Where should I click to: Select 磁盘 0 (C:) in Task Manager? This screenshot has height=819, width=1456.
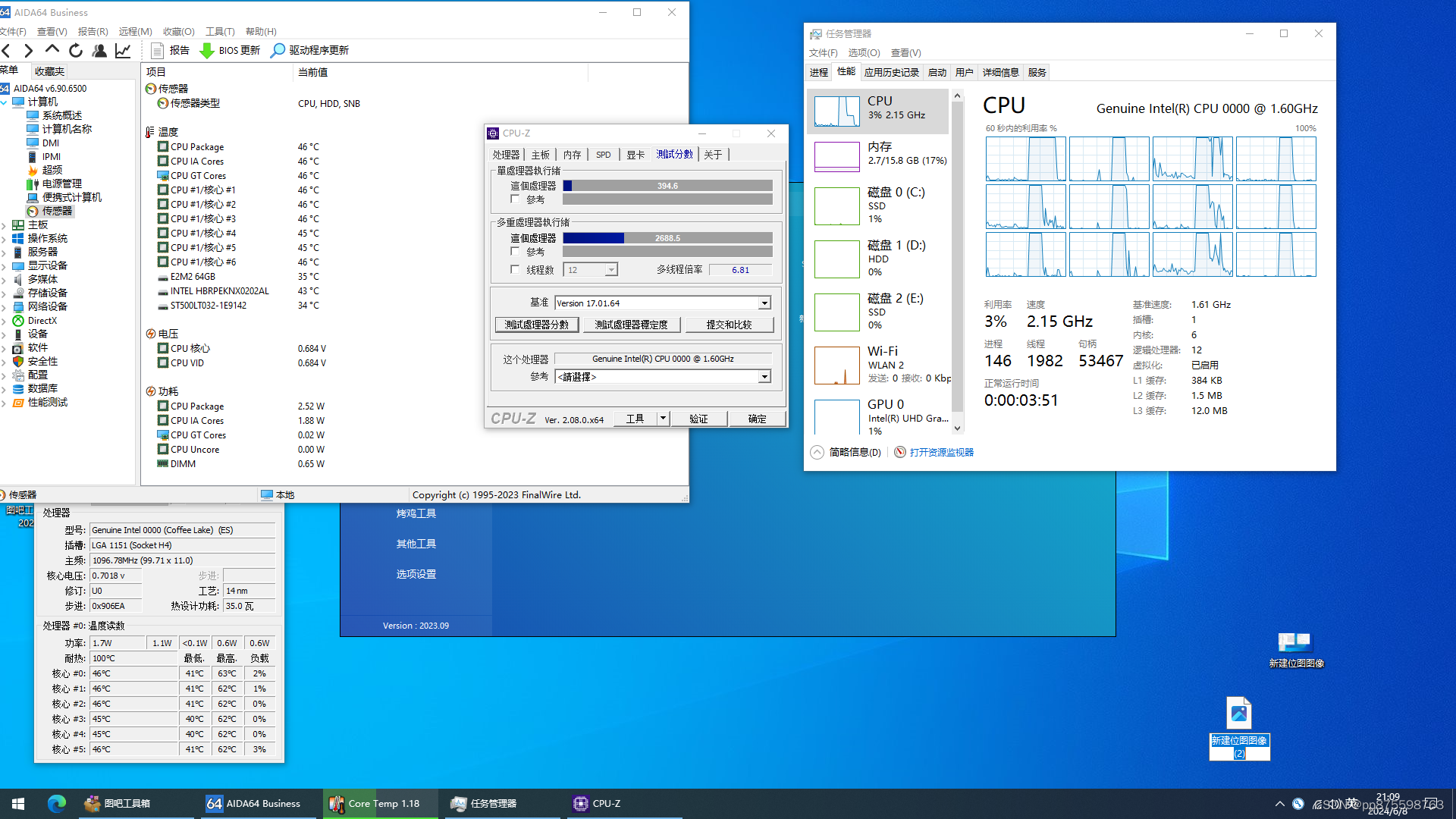pyautogui.click(x=878, y=206)
